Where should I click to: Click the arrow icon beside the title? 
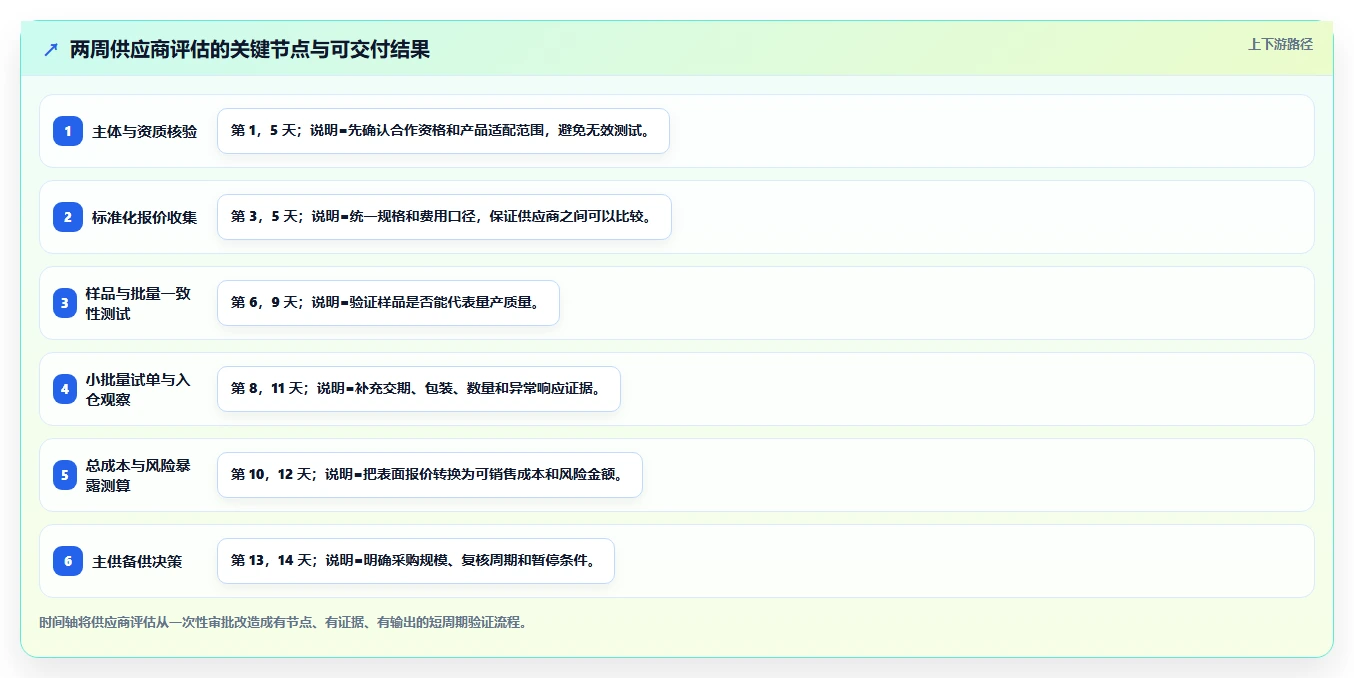51,49
